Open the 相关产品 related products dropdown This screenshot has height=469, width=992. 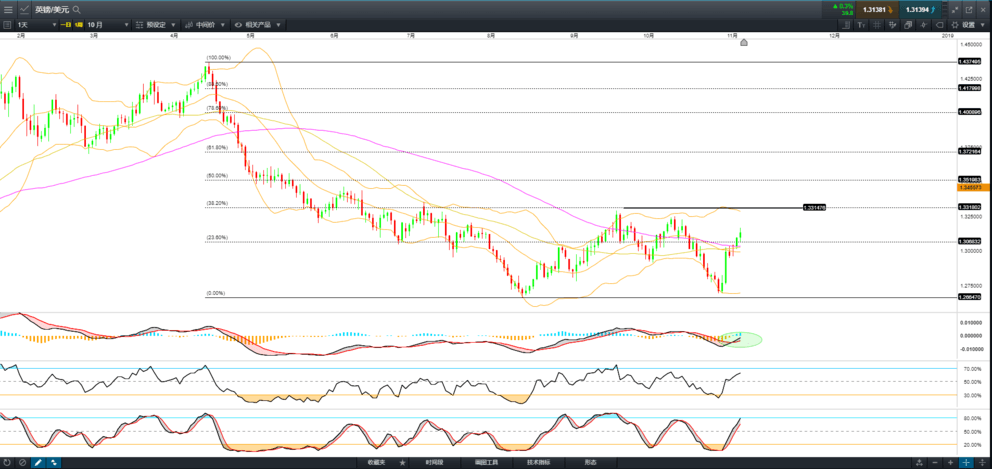258,25
